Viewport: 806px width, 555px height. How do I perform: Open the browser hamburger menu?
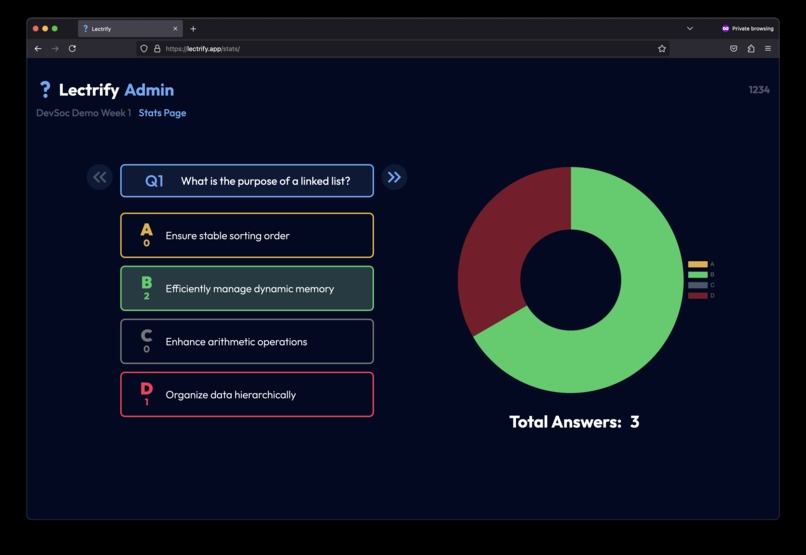[x=768, y=48]
